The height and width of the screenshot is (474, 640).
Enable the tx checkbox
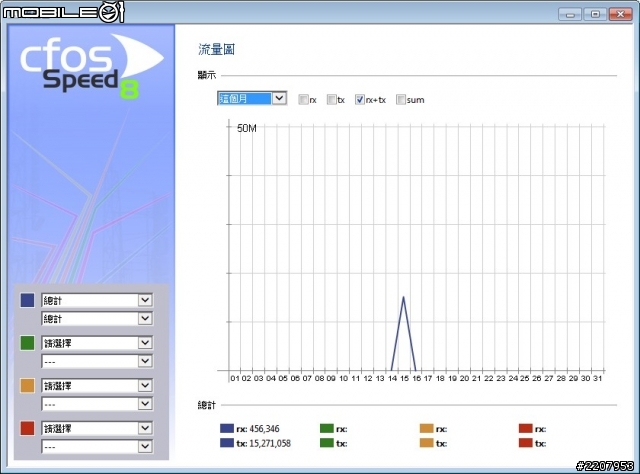(331, 100)
